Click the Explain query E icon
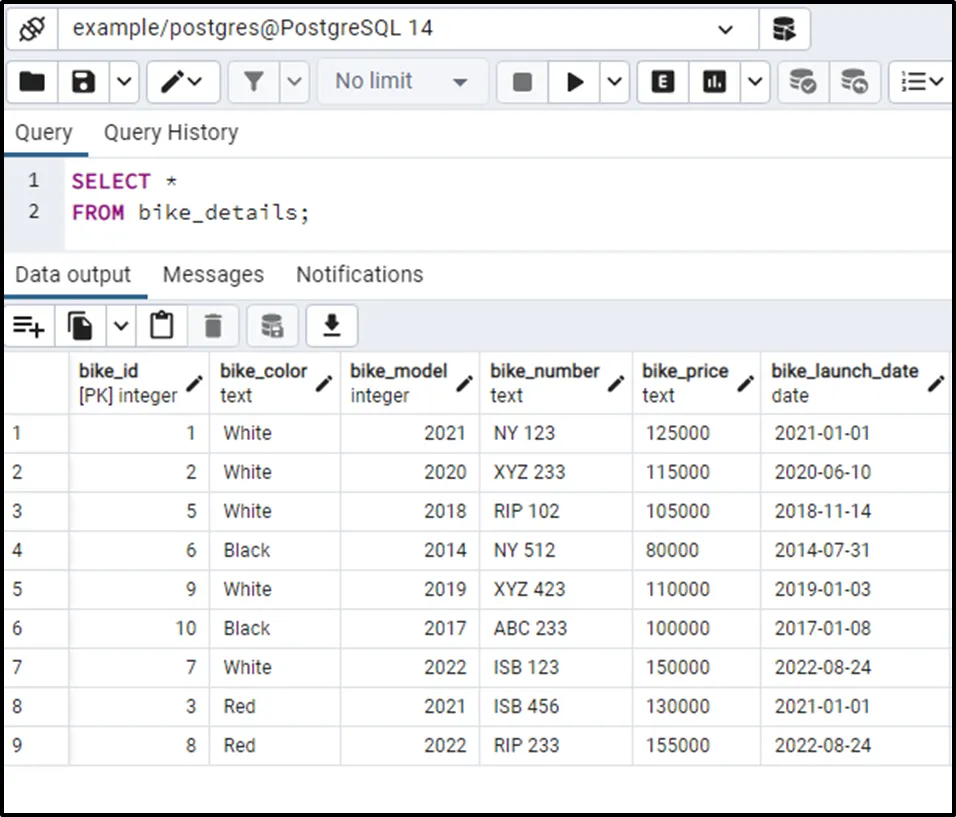Screen dimensions: 956x817 [662, 82]
